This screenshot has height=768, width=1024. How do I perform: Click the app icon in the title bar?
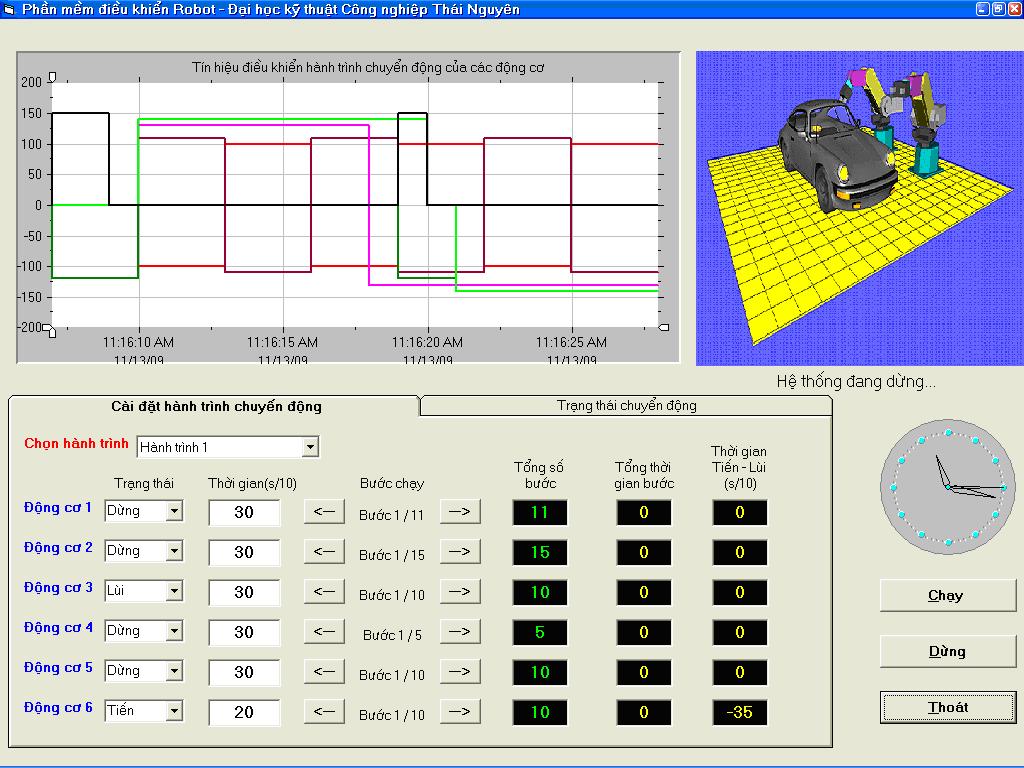pyautogui.click(x=9, y=9)
